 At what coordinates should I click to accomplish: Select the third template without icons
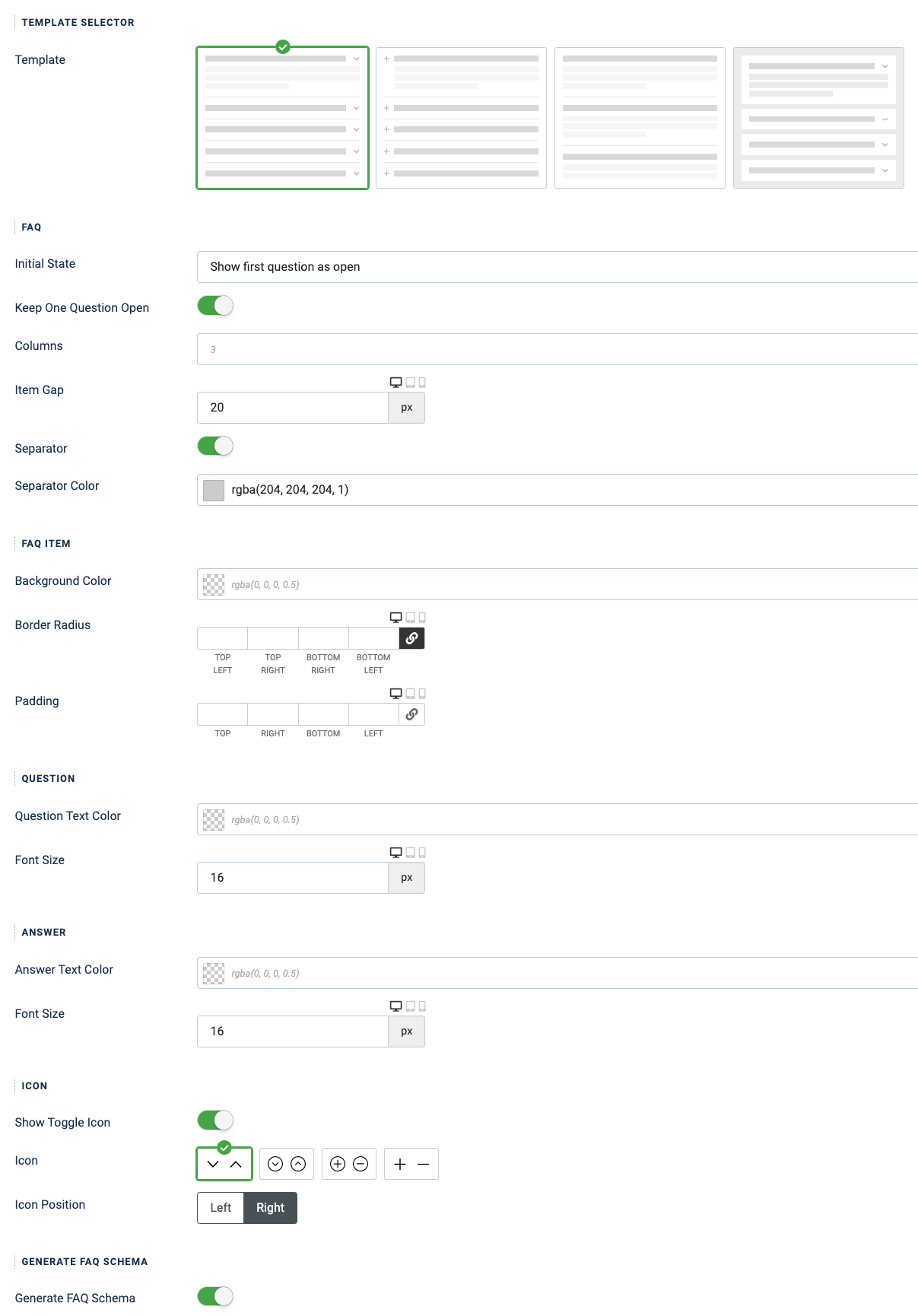coord(640,118)
